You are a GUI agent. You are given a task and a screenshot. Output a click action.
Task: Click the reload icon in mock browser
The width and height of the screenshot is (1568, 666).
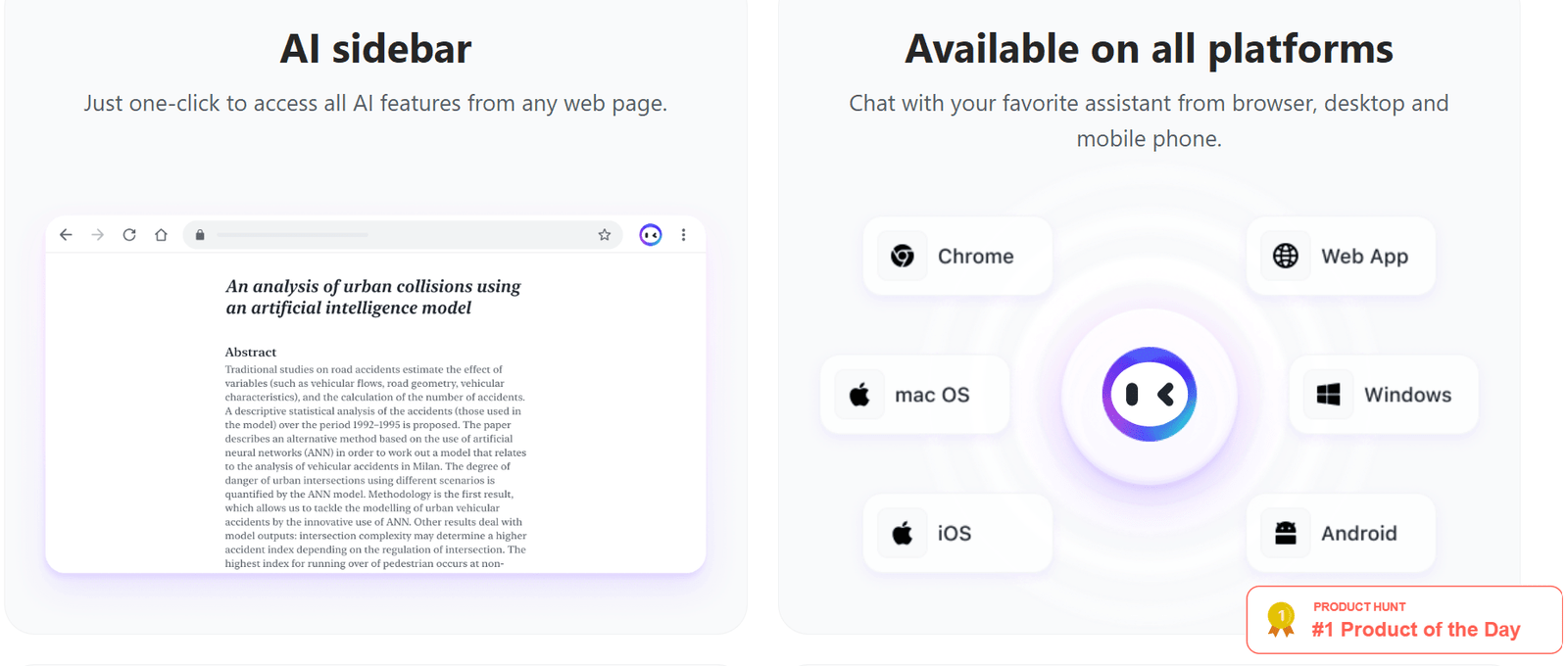129,235
